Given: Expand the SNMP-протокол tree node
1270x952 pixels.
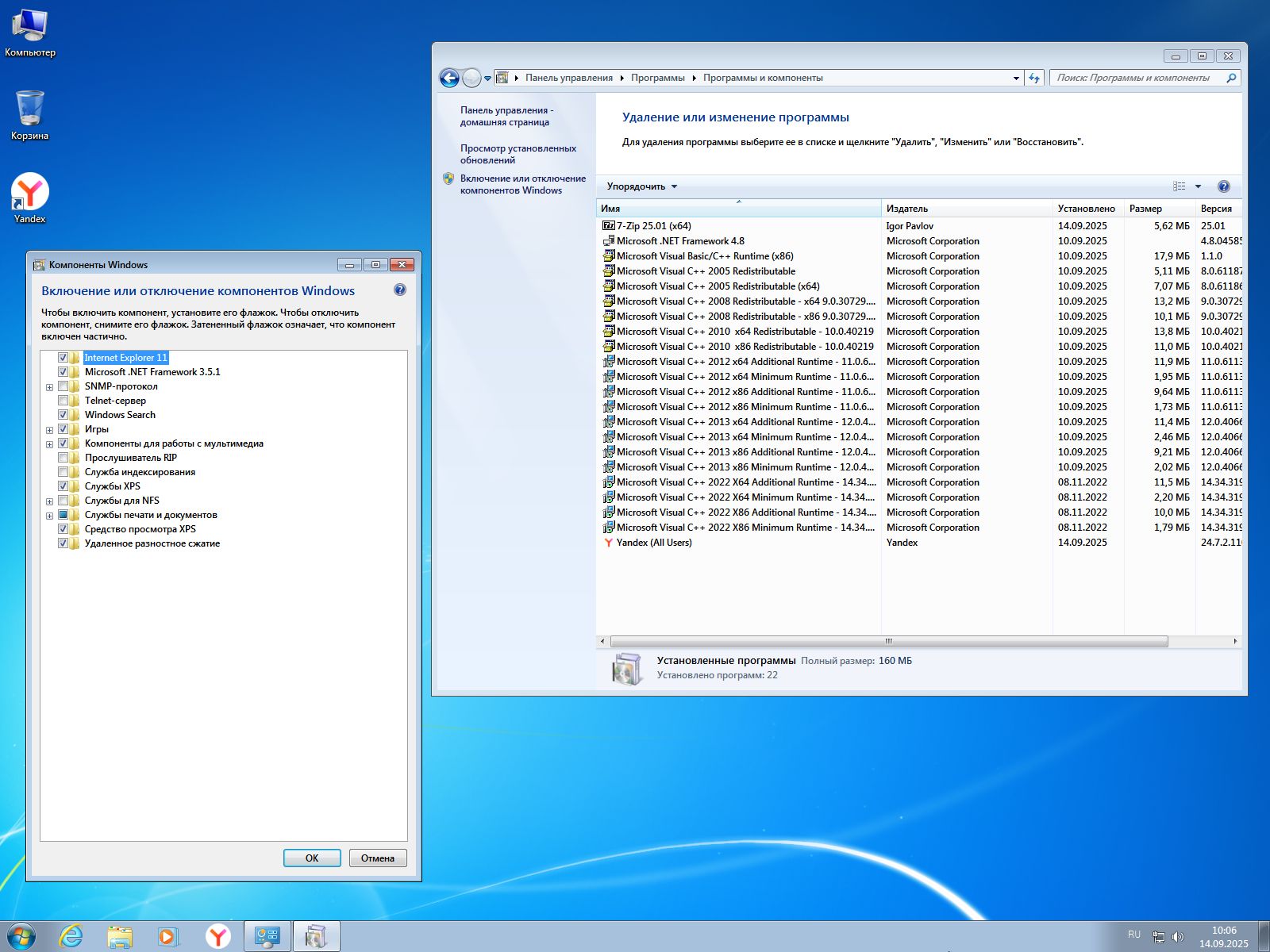Looking at the screenshot, I should (49, 387).
